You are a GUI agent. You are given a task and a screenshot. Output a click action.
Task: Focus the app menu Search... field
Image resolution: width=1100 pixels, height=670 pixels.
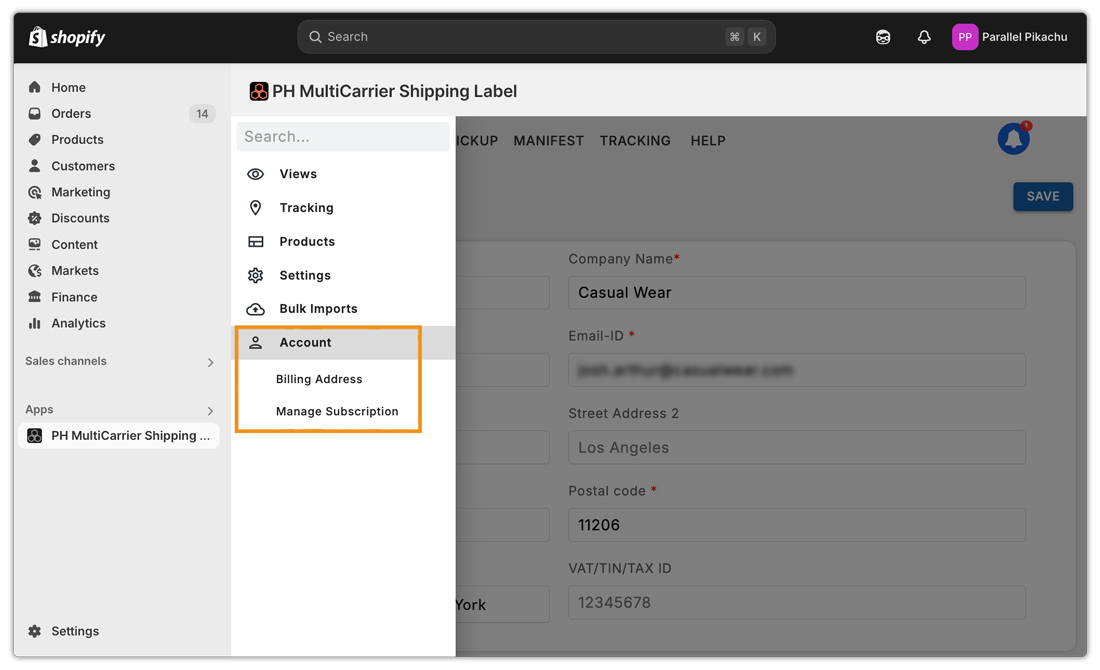343,137
